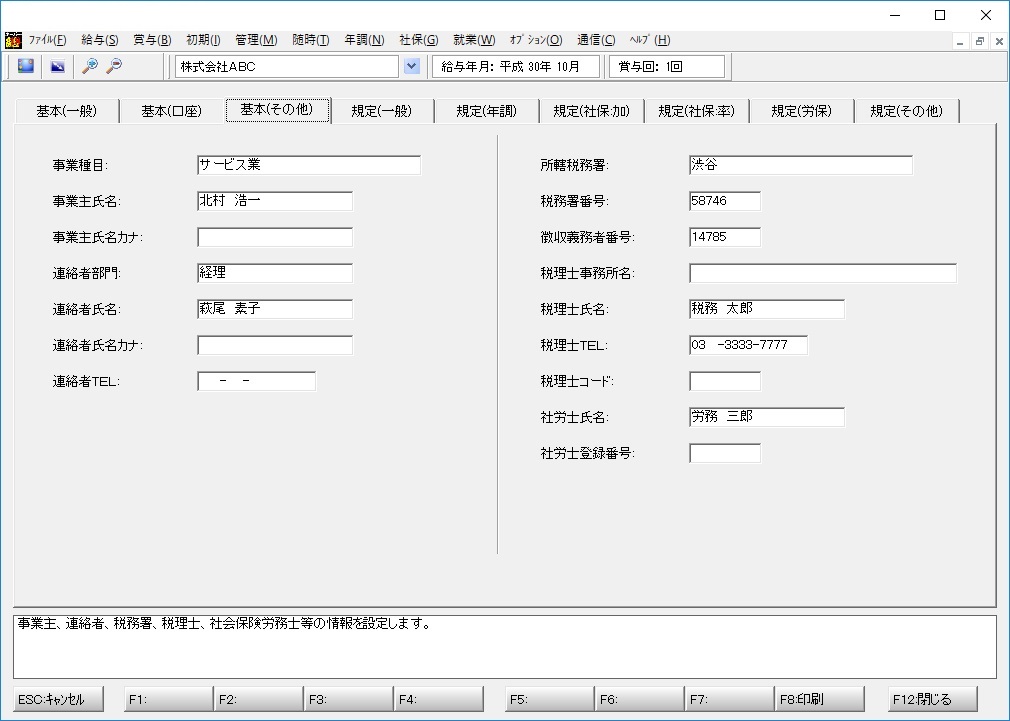Click the F6: function button
This screenshot has width=1010, height=721.
click(x=639, y=699)
